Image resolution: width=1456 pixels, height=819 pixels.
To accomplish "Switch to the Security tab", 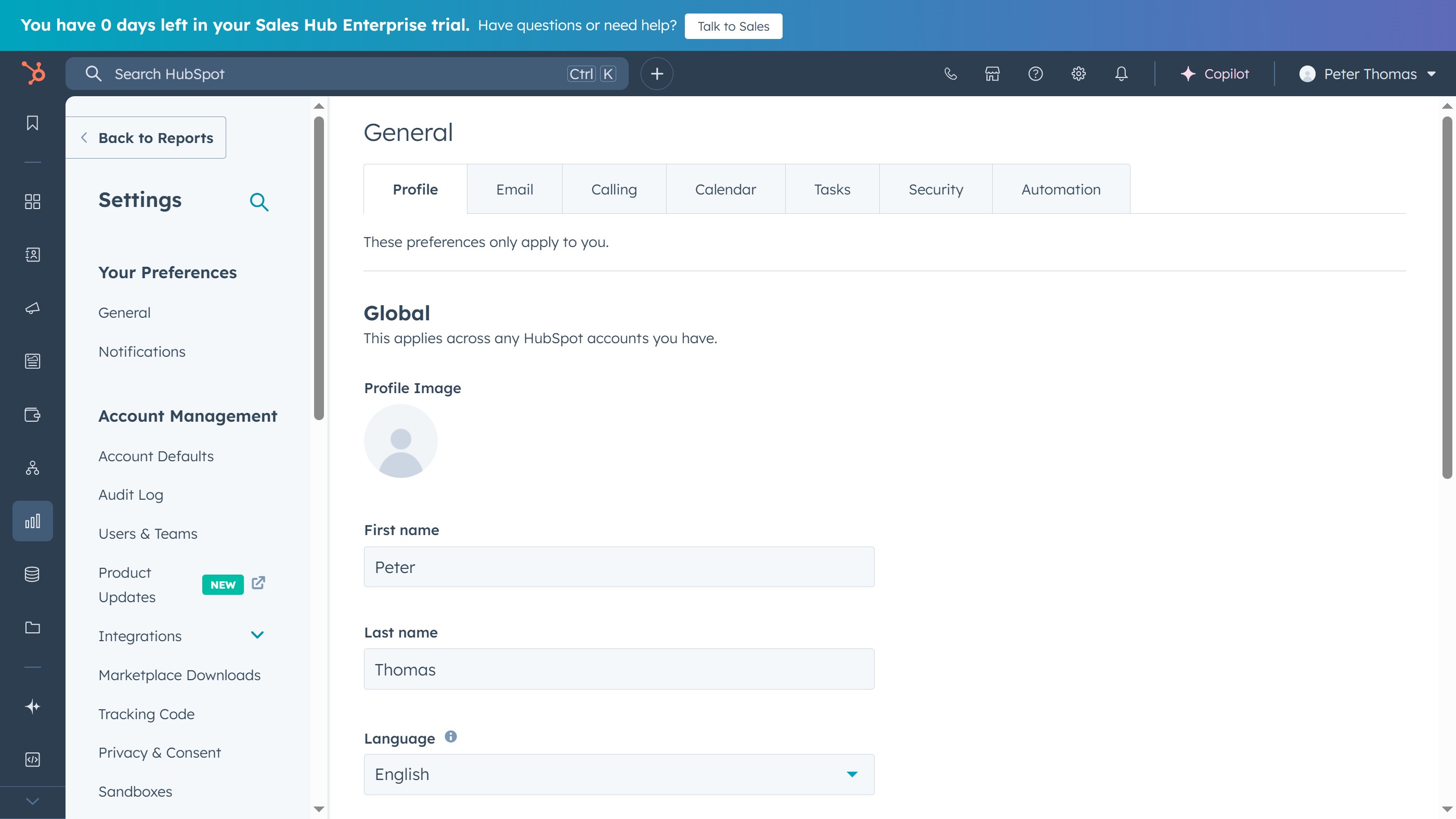I will tap(935, 189).
